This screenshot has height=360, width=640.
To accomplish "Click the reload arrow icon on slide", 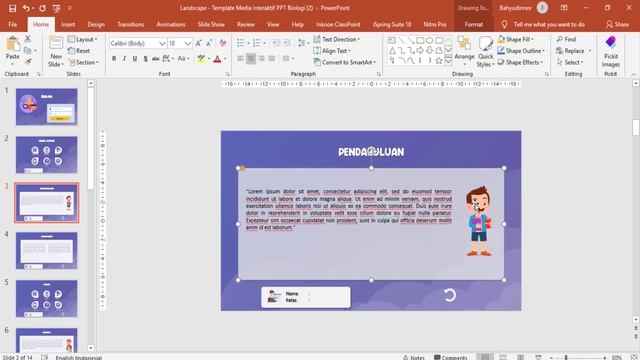I will pos(449,295).
